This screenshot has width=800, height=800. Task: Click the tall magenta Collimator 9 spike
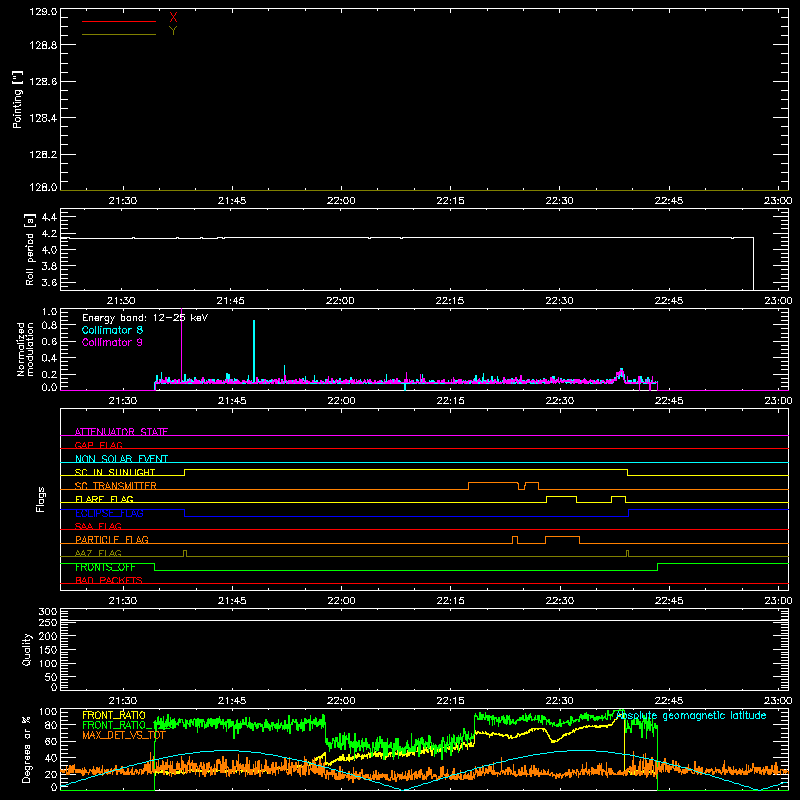[182, 344]
